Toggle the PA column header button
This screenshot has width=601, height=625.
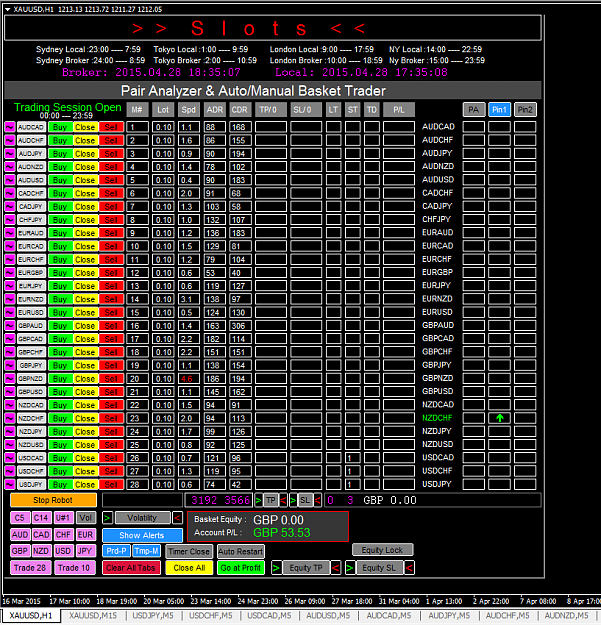click(473, 110)
